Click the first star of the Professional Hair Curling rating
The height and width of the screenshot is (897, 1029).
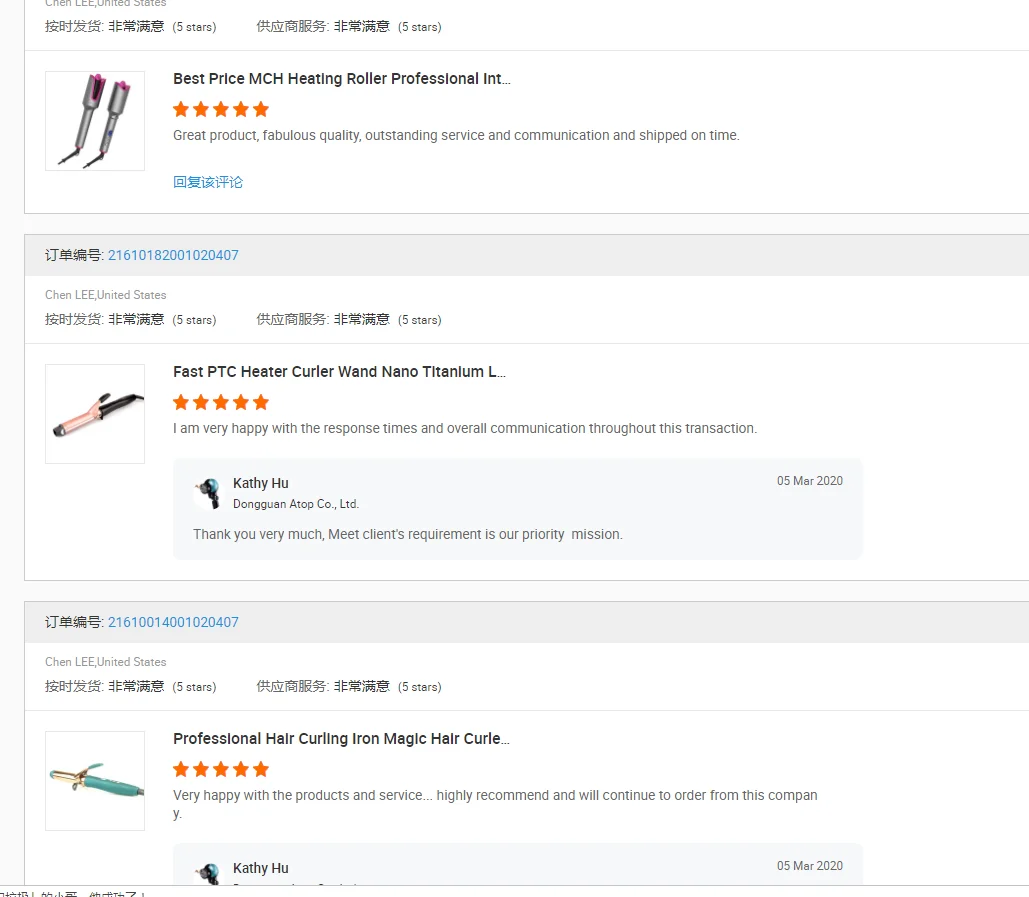[x=181, y=769]
